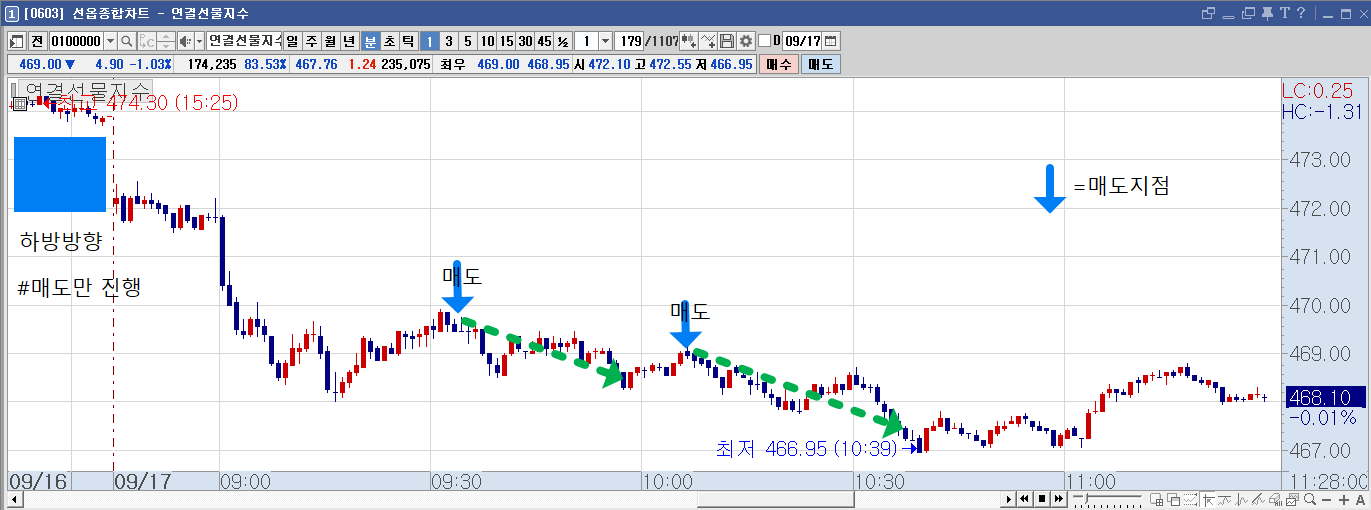Click the 최우 label in quote bar
The height and width of the screenshot is (510, 1371).
point(452,64)
